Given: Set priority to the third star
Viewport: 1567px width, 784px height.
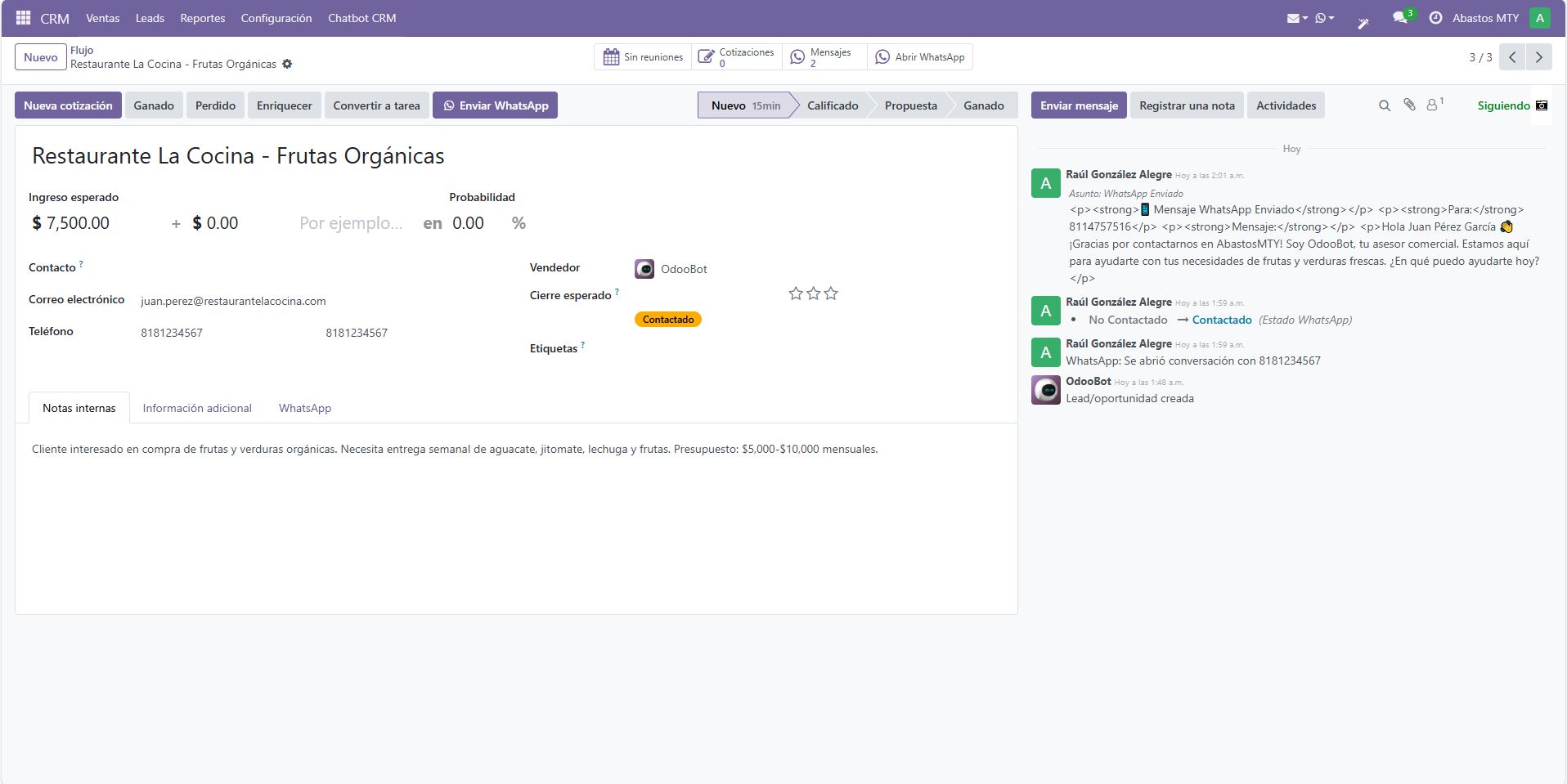Looking at the screenshot, I should click(x=831, y=293).
